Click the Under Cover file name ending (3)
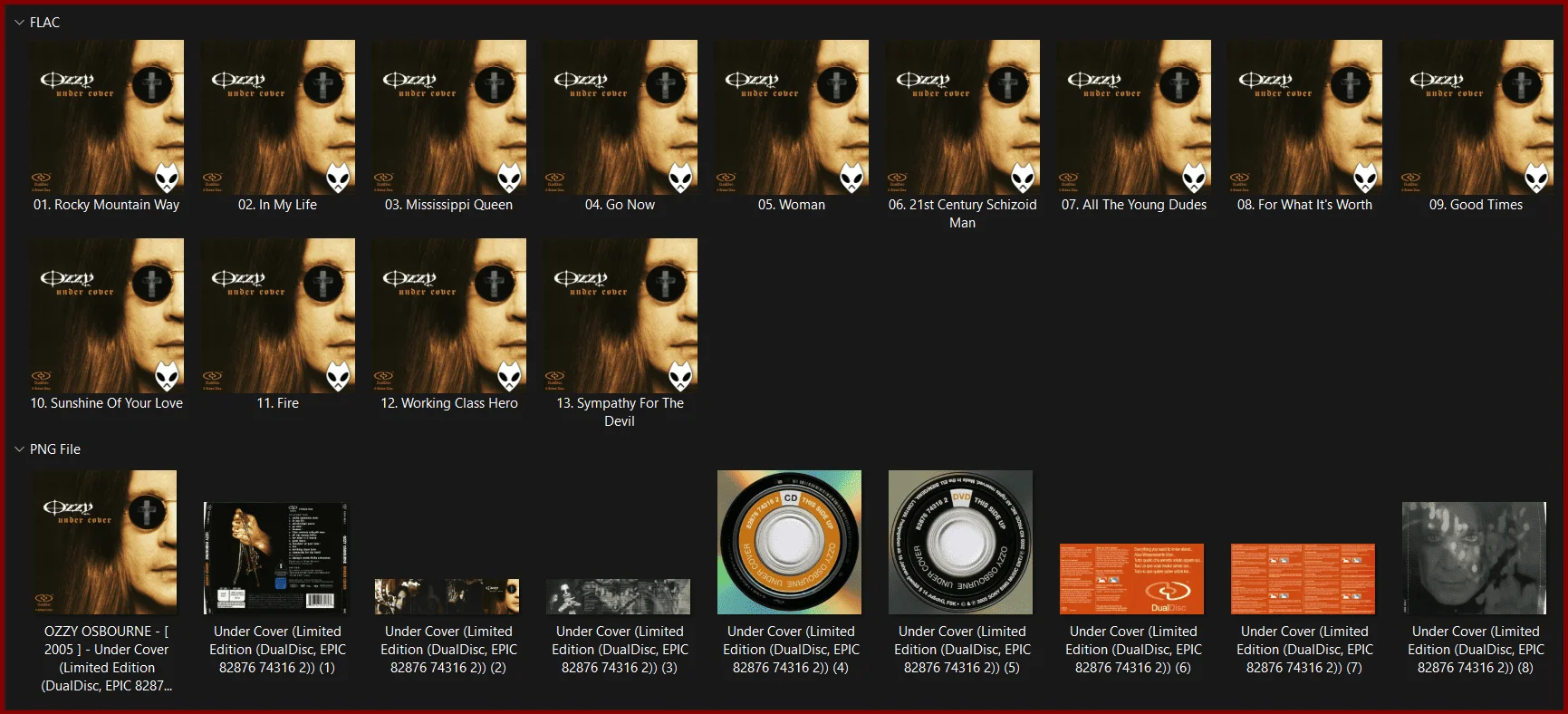The height and width of the screenshot is (714, 1568). pyautogui.click(x=620, y=650)
